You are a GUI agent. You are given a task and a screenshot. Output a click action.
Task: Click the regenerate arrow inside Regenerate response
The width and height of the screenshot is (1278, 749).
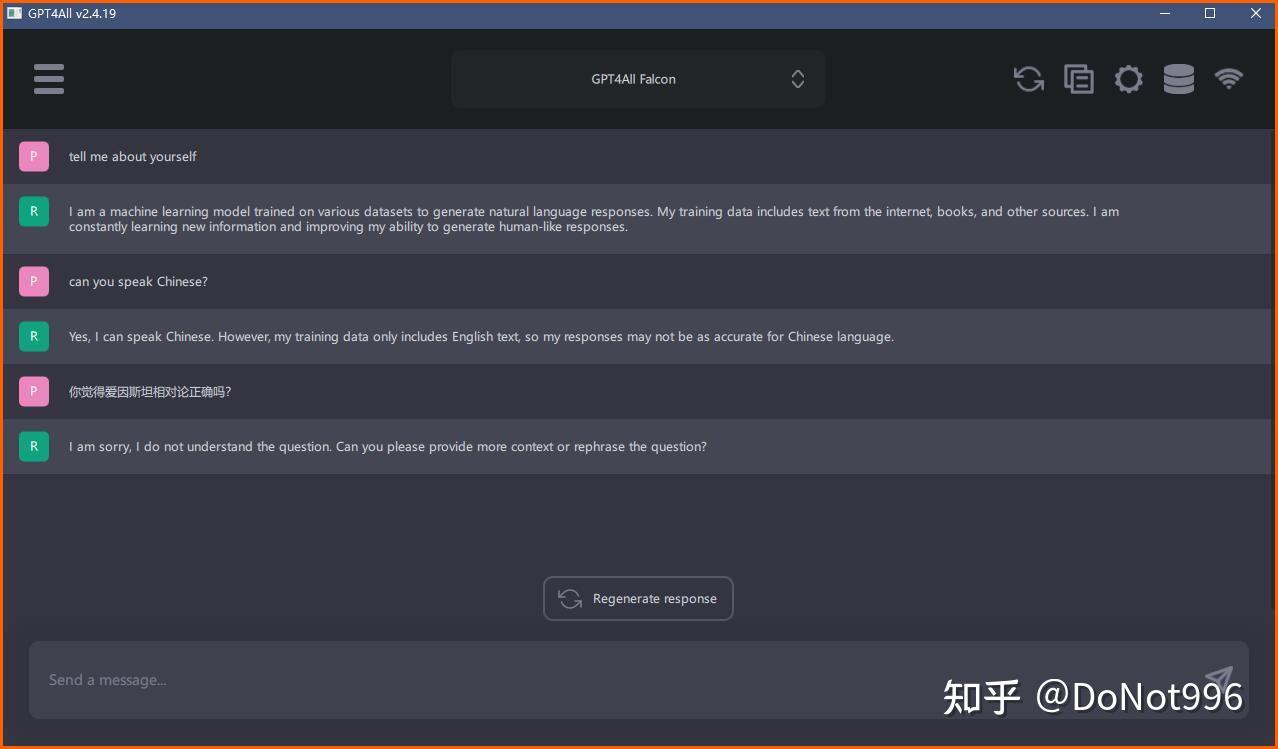tap(569, 598)
